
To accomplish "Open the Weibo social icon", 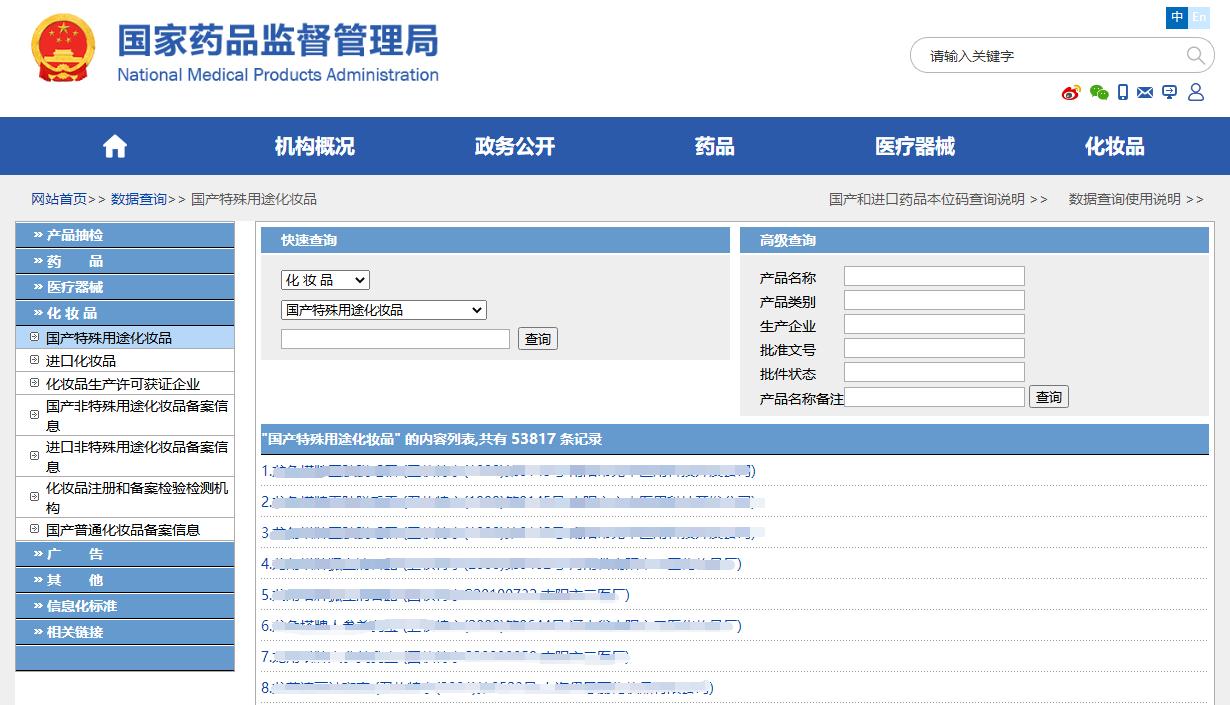I will (x=1072, y=93).
